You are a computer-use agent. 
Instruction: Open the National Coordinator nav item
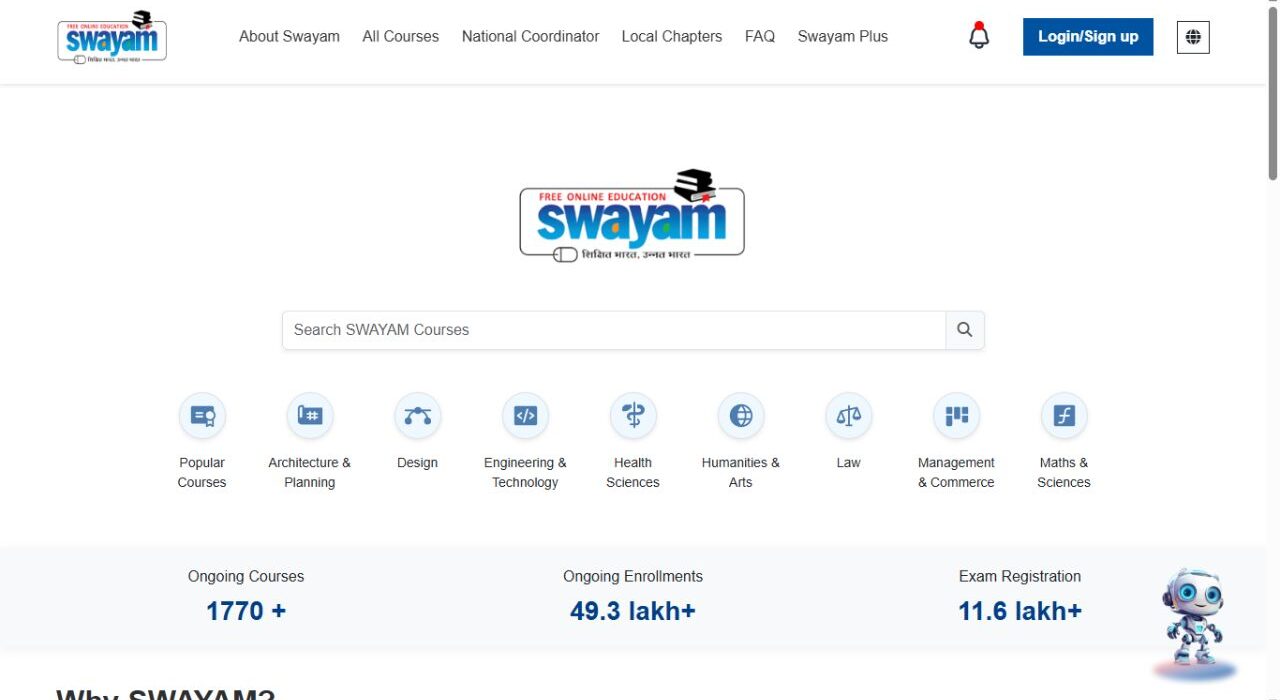pos(530,36)
